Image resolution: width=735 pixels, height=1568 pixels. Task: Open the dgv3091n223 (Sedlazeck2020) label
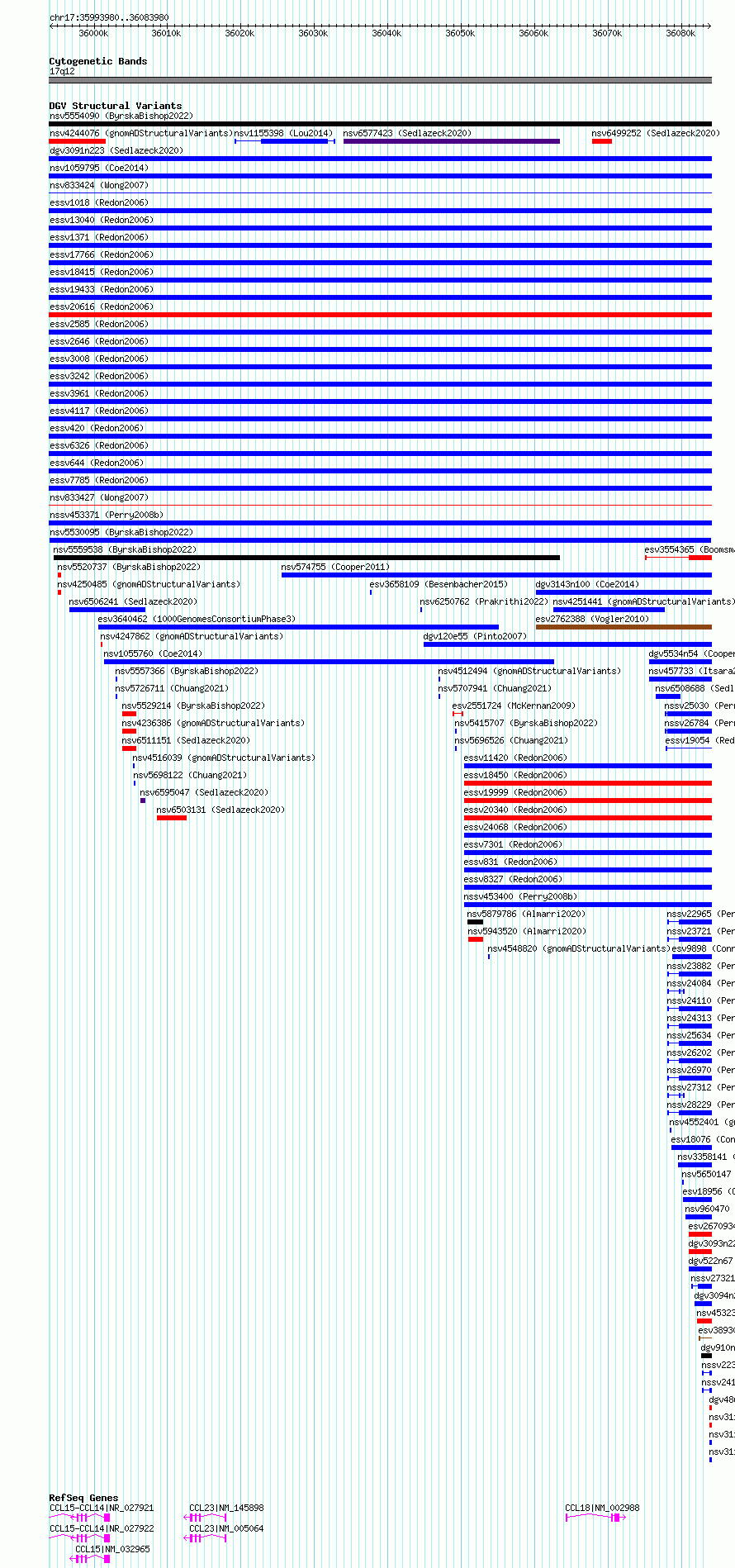tap(116, 151)
